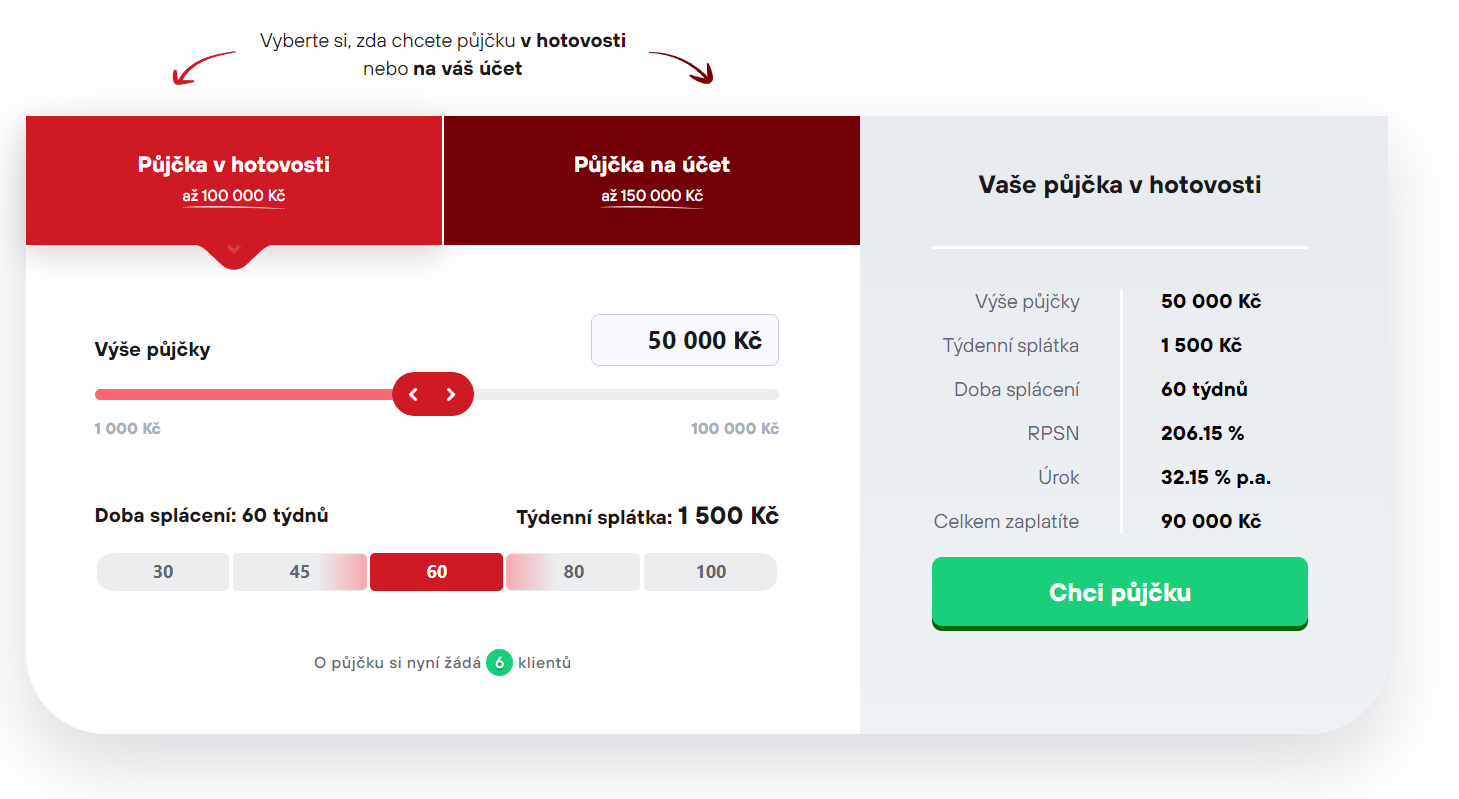Click the right arrow on the slider handle
This screenshot has width=1459, height=799.
tap(451, 394)
